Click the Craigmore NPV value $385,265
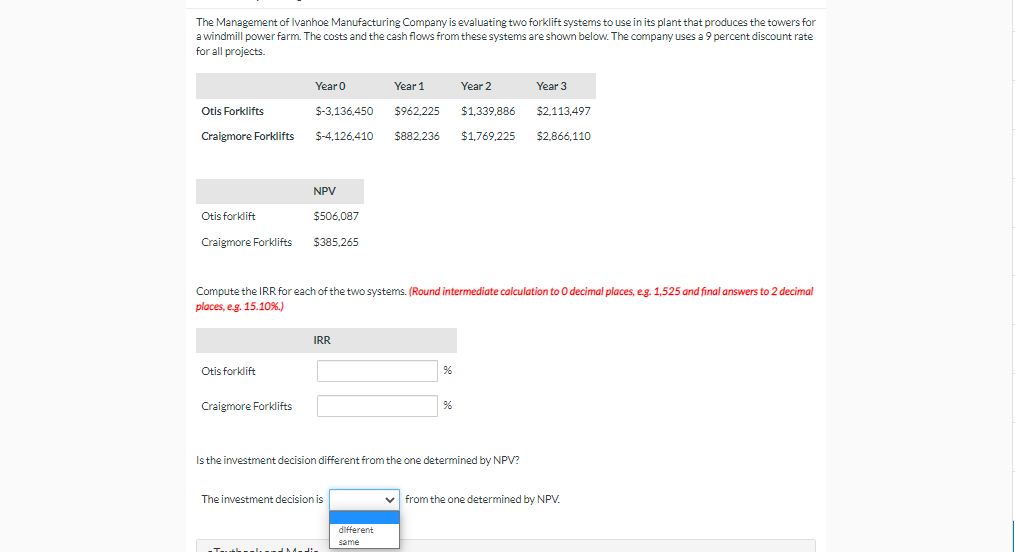The width and height of the screenshot is (1015, 552). coord(336,242)
